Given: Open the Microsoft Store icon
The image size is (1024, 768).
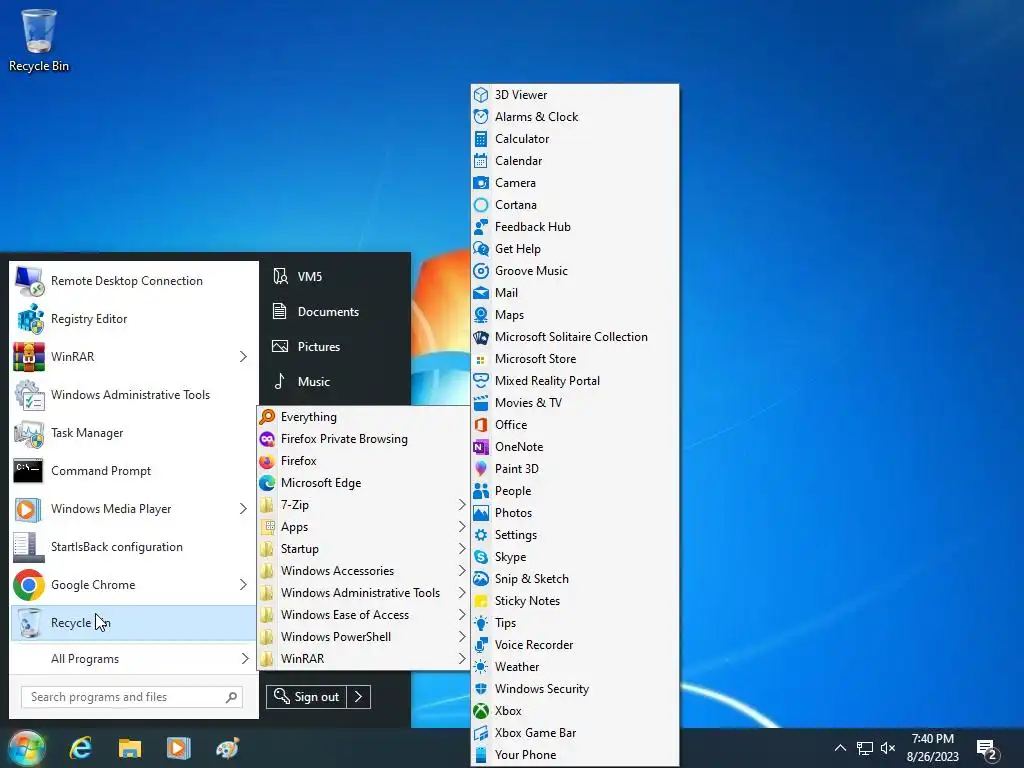Looking at the screenshot, I should pos(481,359).
